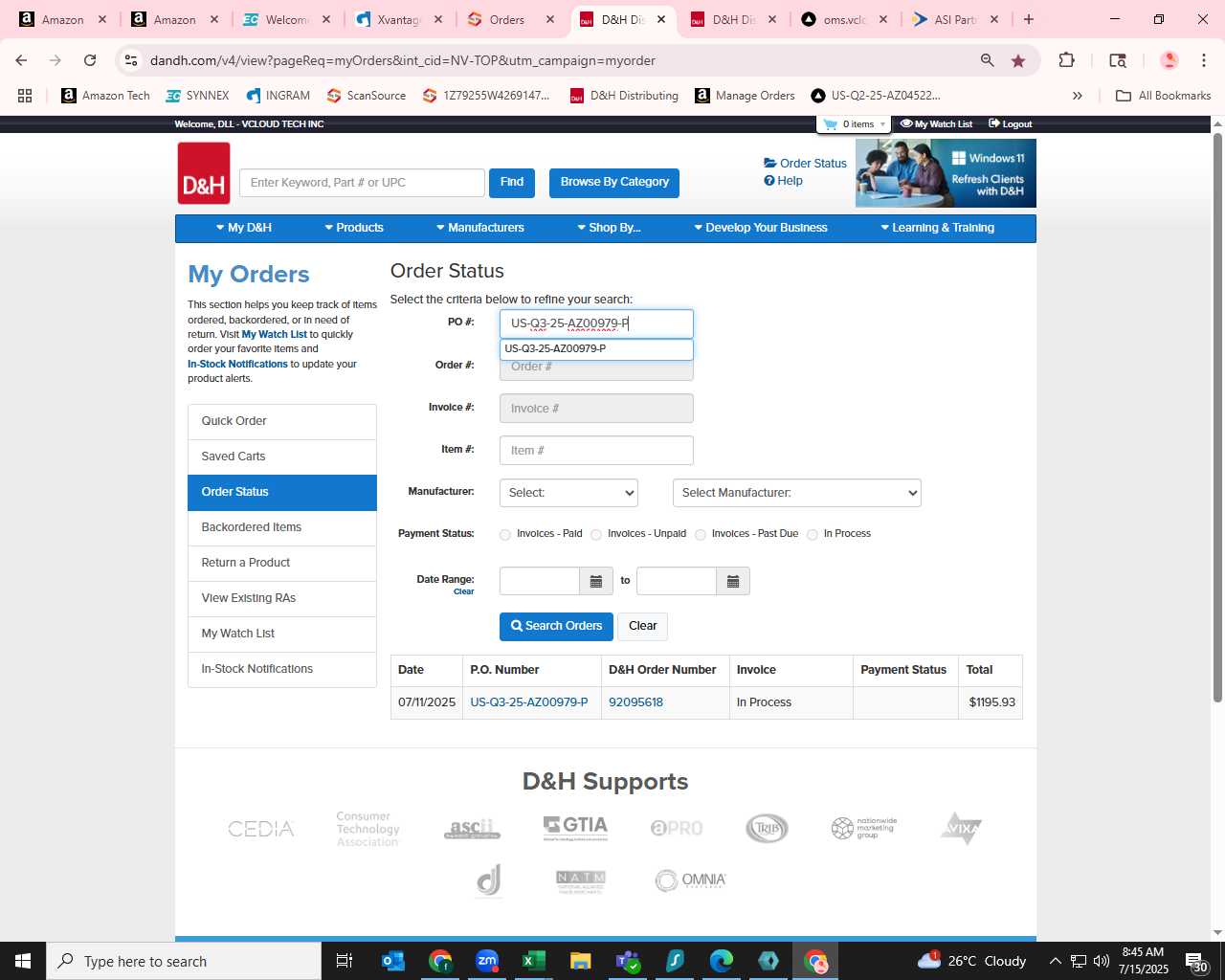This screenshot has width=1225, height=980.
Task: Open Quick Order in sidebar
Action: pyautogui.click(x=282, y=421)
